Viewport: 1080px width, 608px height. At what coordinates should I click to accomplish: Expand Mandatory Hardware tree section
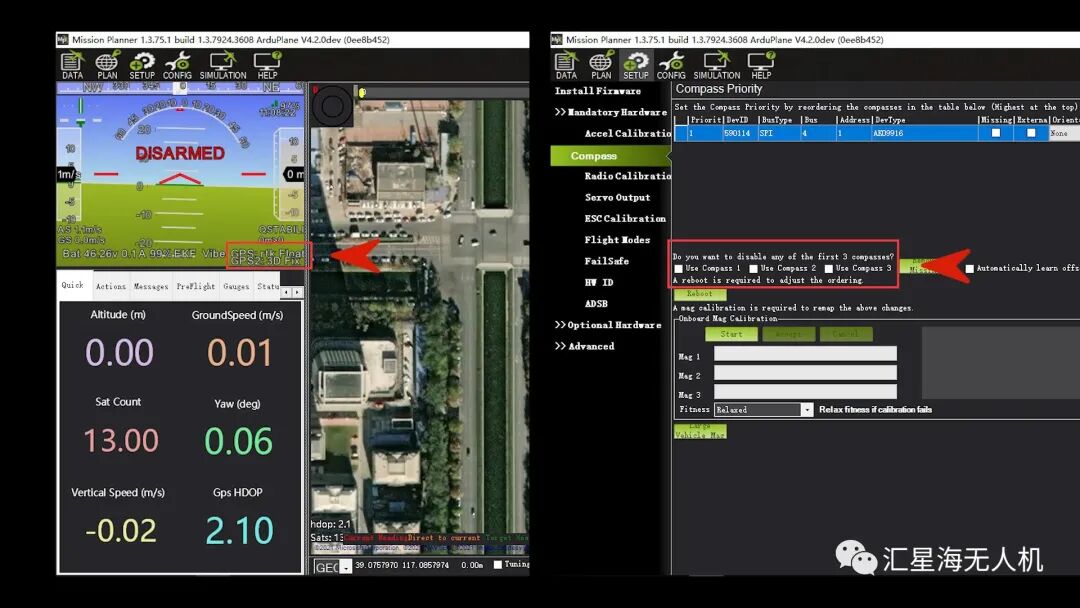click(611, 112)
